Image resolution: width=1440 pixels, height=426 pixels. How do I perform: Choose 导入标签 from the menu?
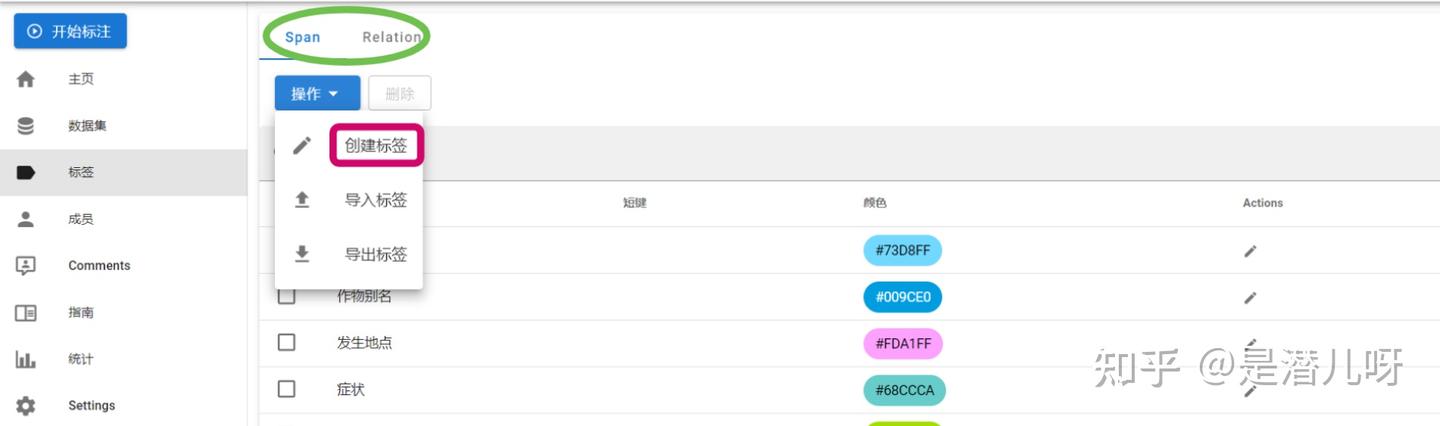click(375, 200)
